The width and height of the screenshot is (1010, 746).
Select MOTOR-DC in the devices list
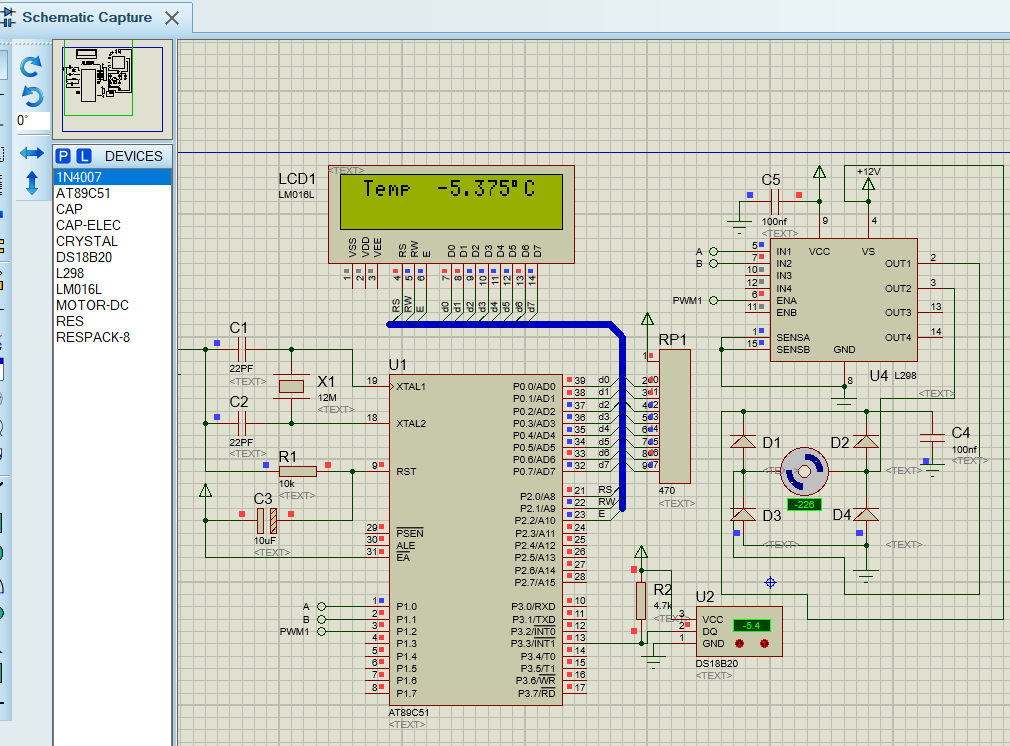click(92, 305)
